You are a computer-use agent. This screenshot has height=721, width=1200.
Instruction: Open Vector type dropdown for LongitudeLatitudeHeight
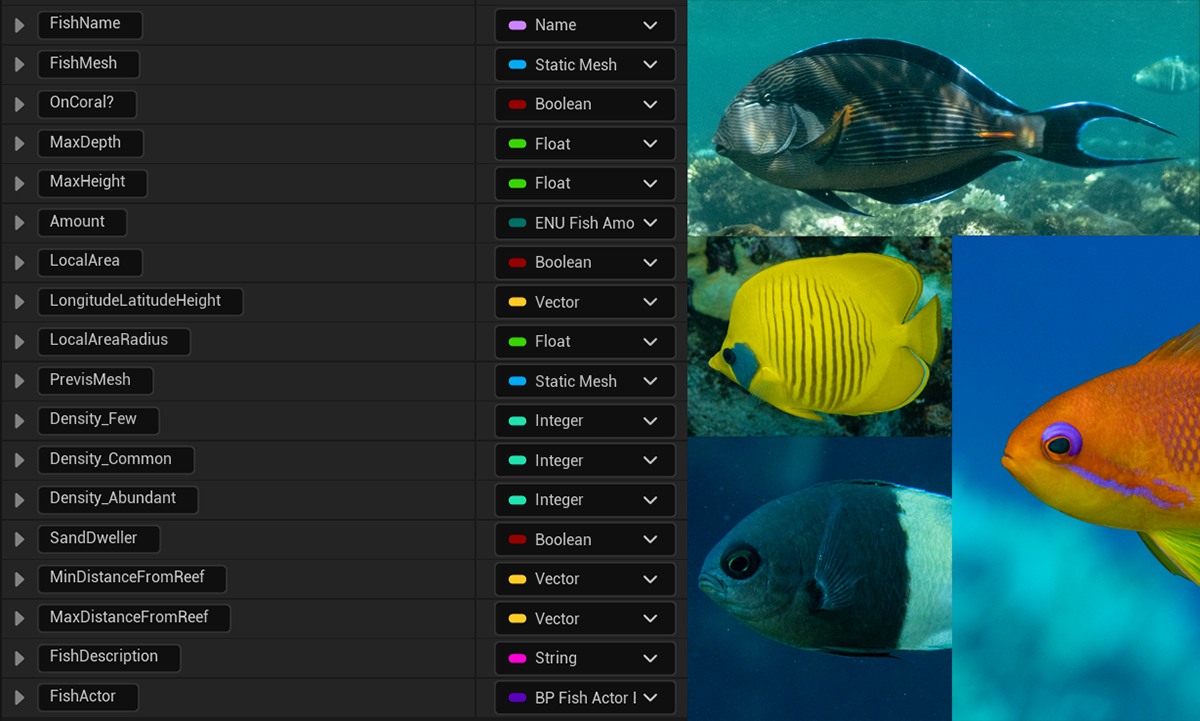(x=585, y=302)
